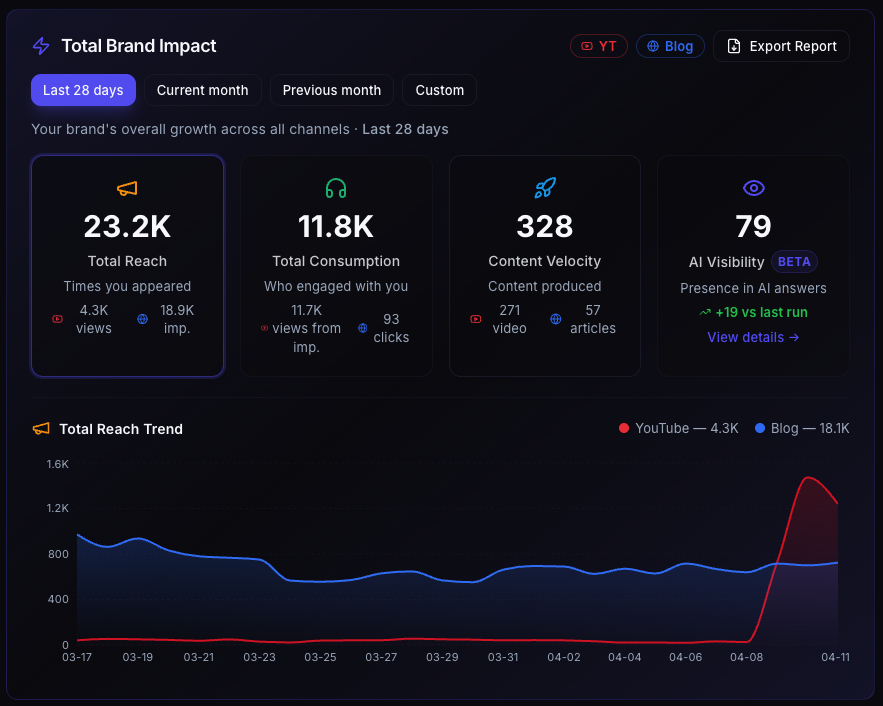Toggle the YT channel filter
Image resolution: width=883 pixels, height=706 pixels.
(x=598, y=45)
